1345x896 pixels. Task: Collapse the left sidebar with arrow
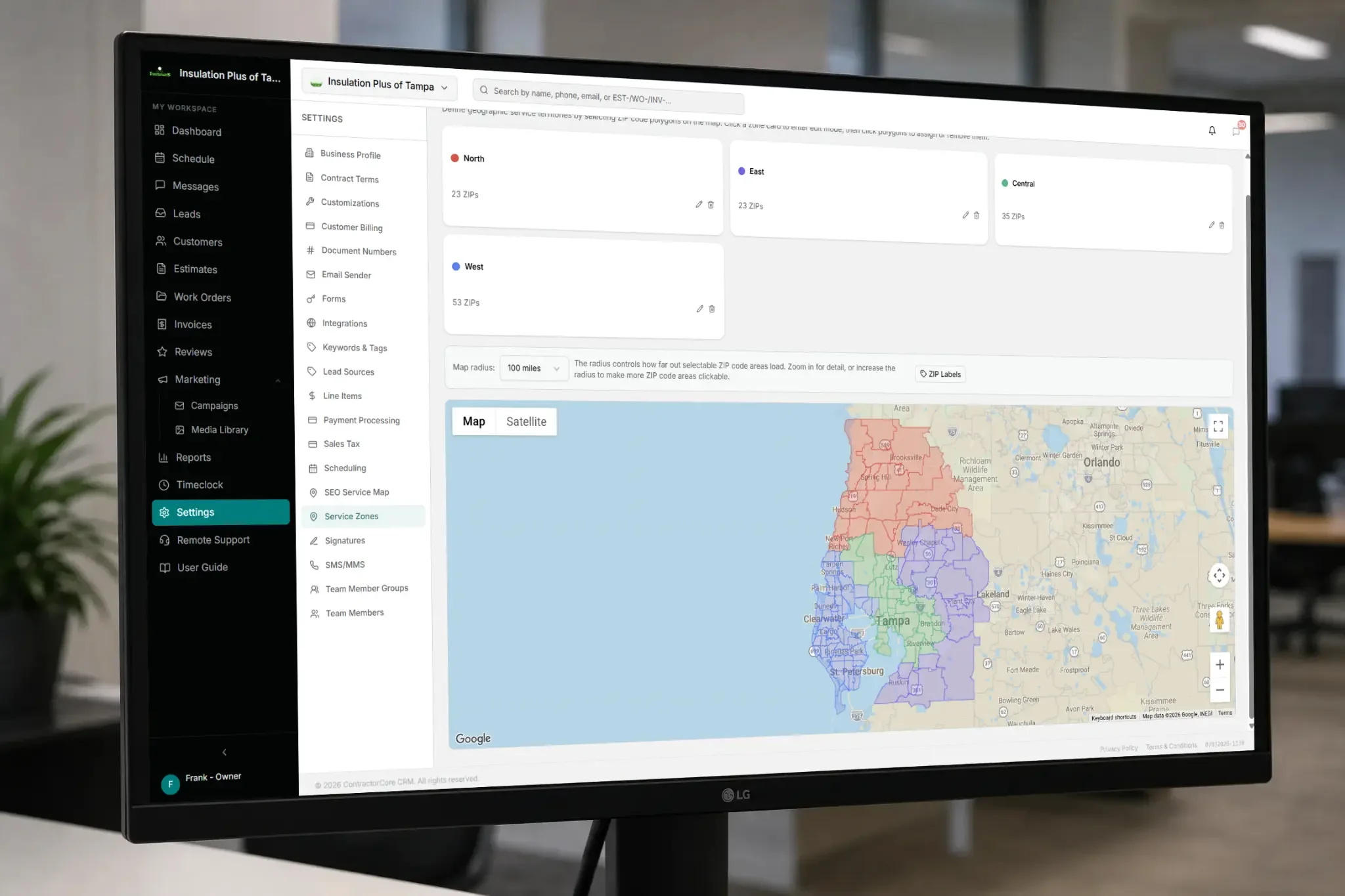pos(225,752)
